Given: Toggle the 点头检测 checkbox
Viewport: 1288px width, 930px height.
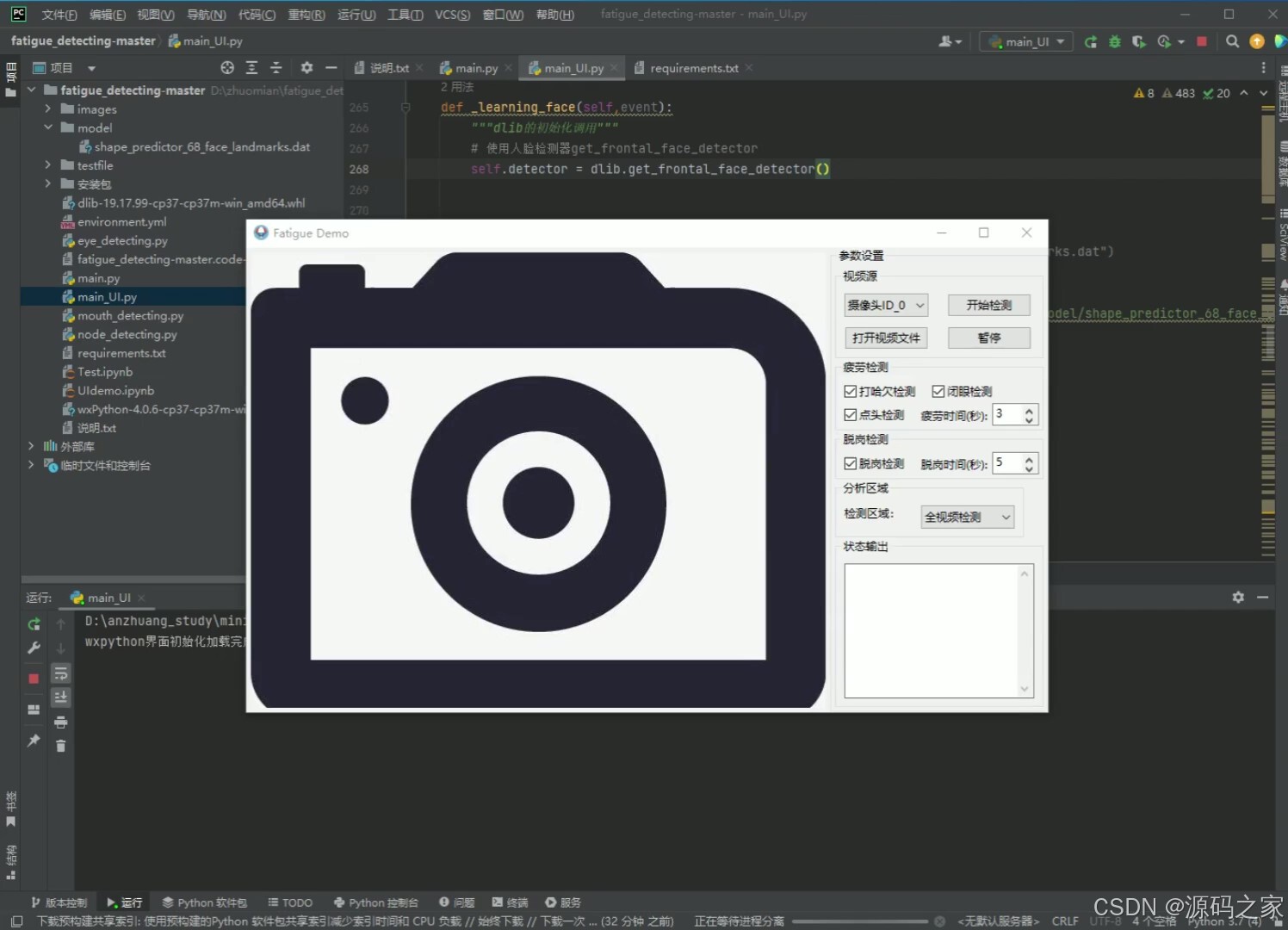Looking at the screenshot, I should (851, 415).
